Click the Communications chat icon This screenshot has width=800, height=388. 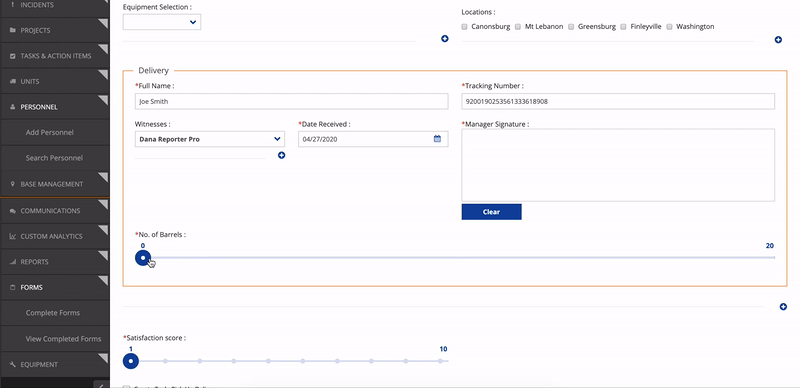point(13,211)
